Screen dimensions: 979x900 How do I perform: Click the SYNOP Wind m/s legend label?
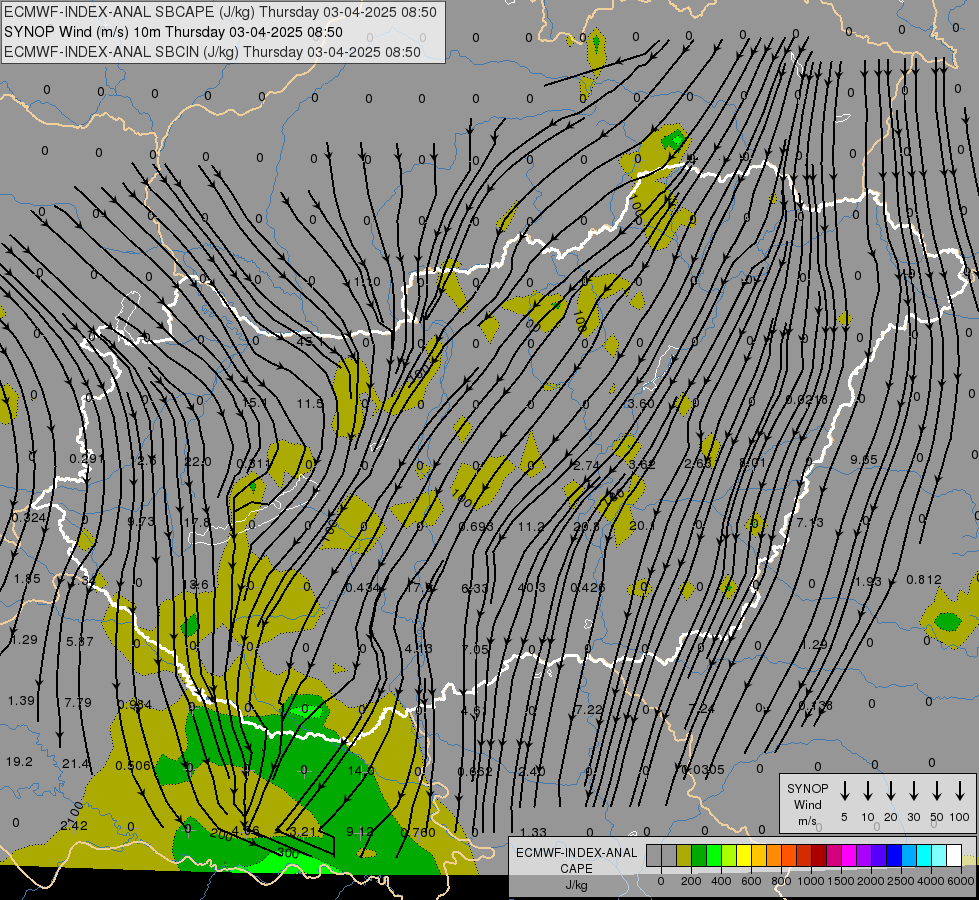click(807, 805)
